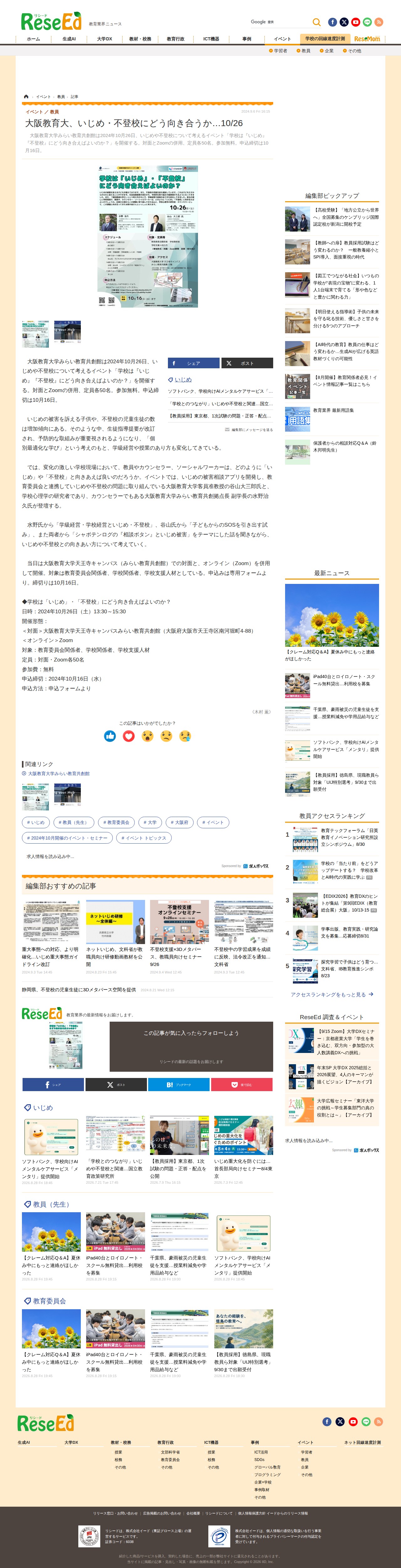The image size is (401, 1568).
Task: Click the footer ReseEd logo
Action: [46, 1423]
